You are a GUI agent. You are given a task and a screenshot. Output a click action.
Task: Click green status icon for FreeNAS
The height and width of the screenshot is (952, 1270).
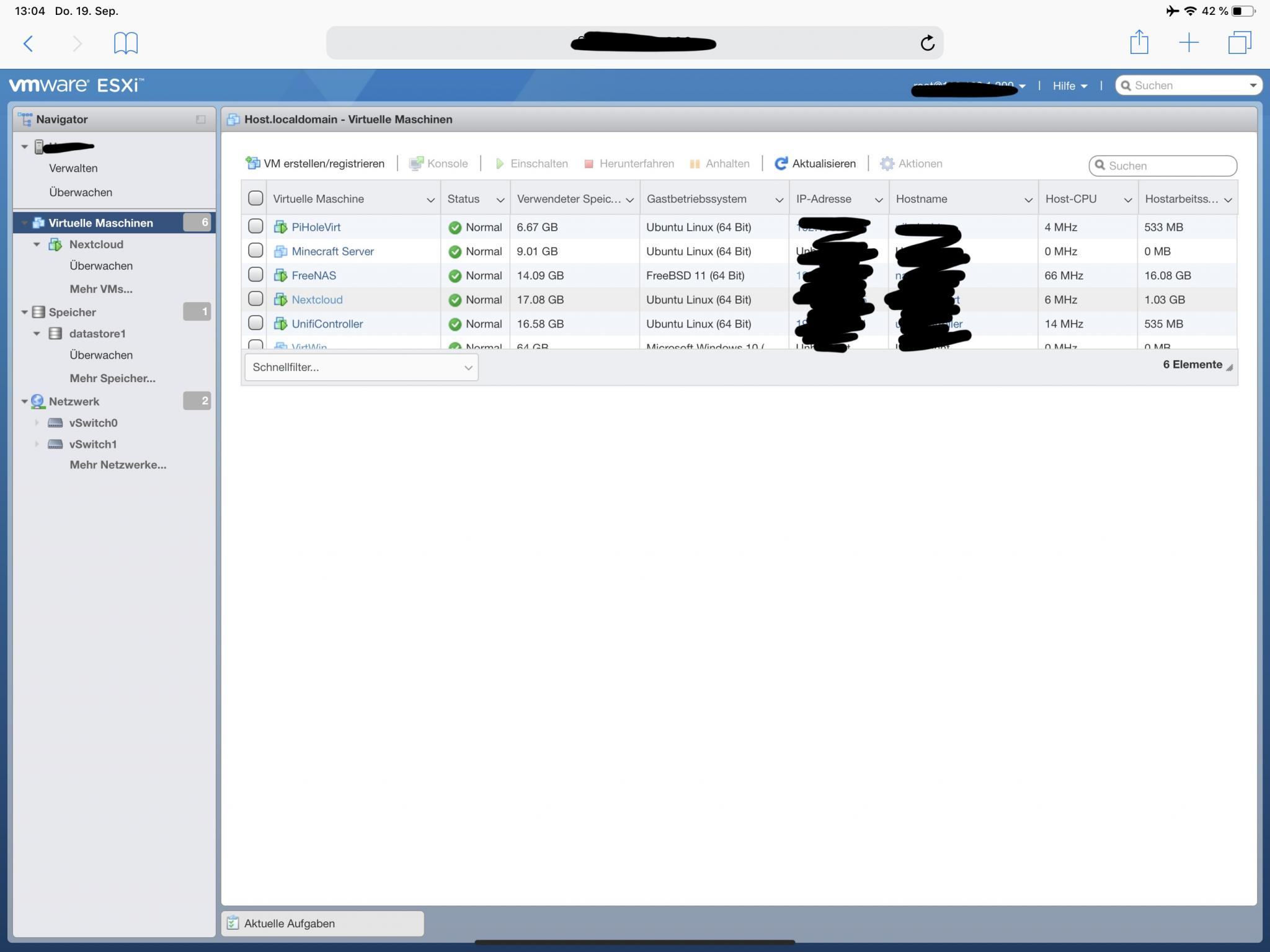tap(455, 276)
